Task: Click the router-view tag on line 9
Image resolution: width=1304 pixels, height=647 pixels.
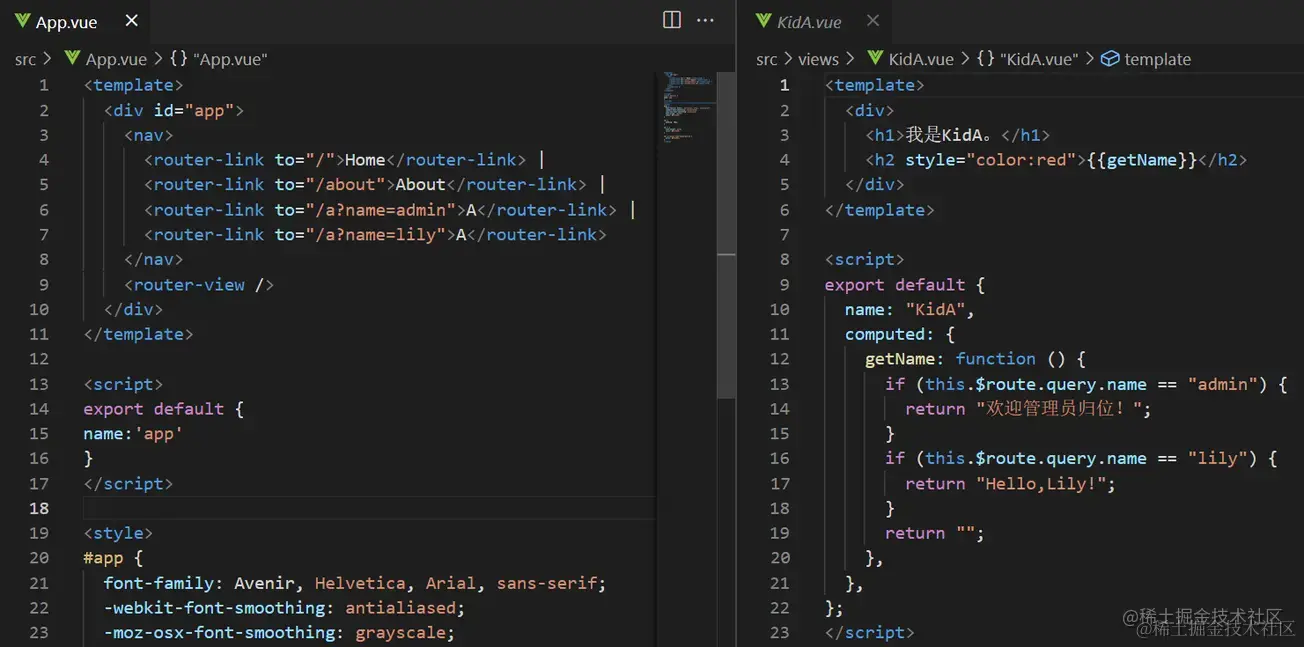Action: coord(199,284)
